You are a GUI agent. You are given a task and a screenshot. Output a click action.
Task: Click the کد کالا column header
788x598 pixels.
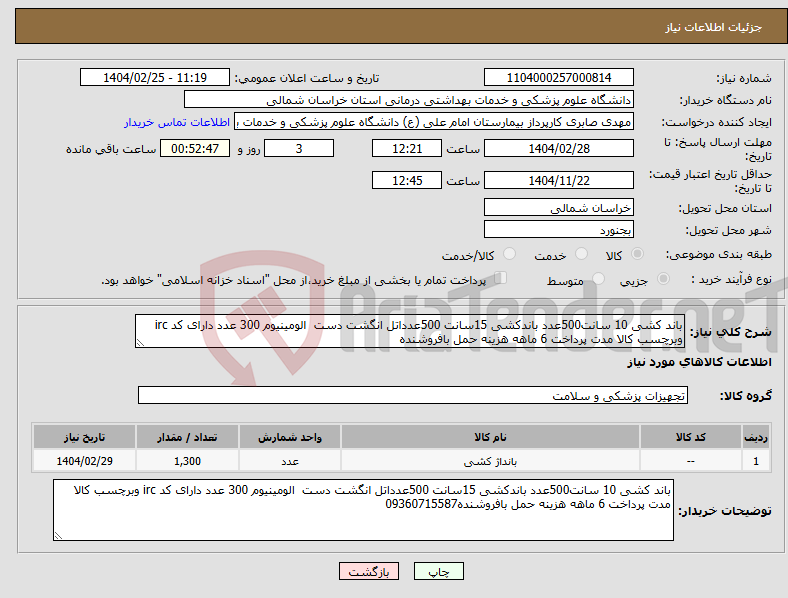tap(691, 437)
